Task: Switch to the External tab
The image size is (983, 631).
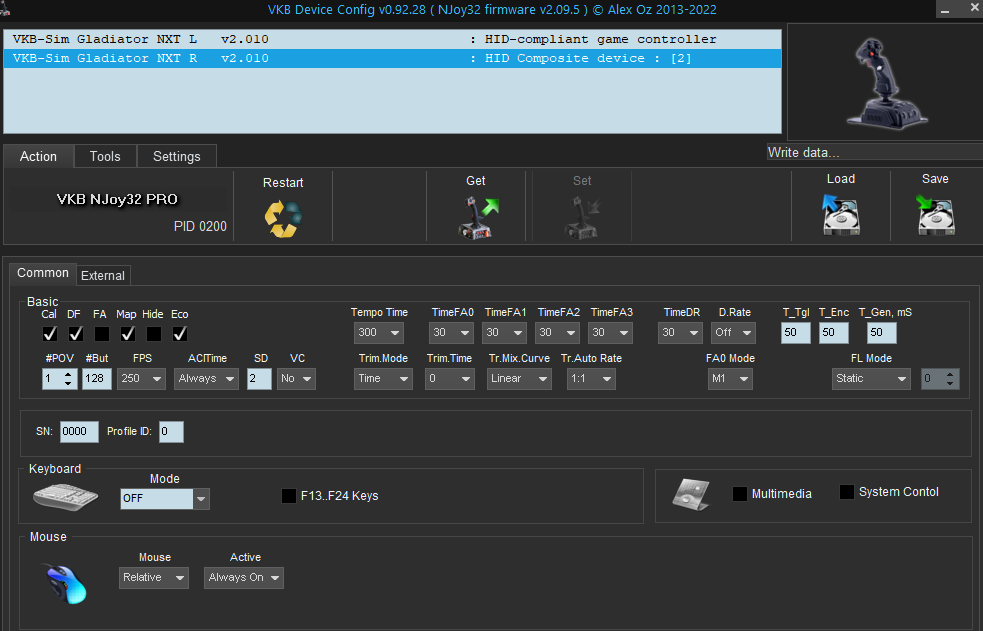Action: click(x=103, y=276)
